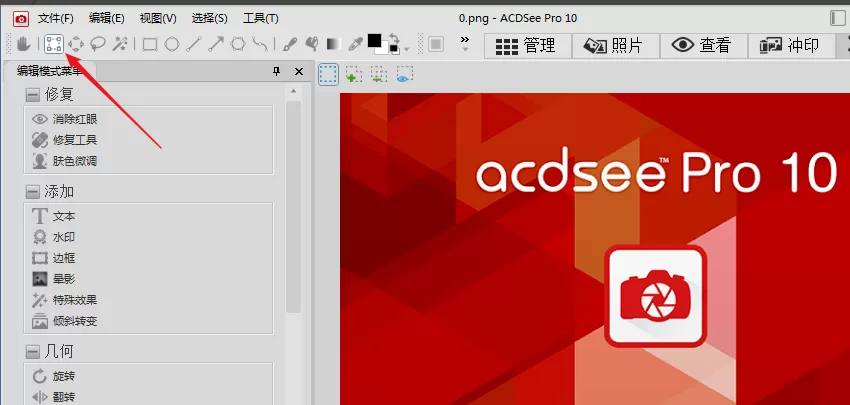Expand the toolbar overflow chevron
This screenshot has height=405, width=850.
[465, 40]
